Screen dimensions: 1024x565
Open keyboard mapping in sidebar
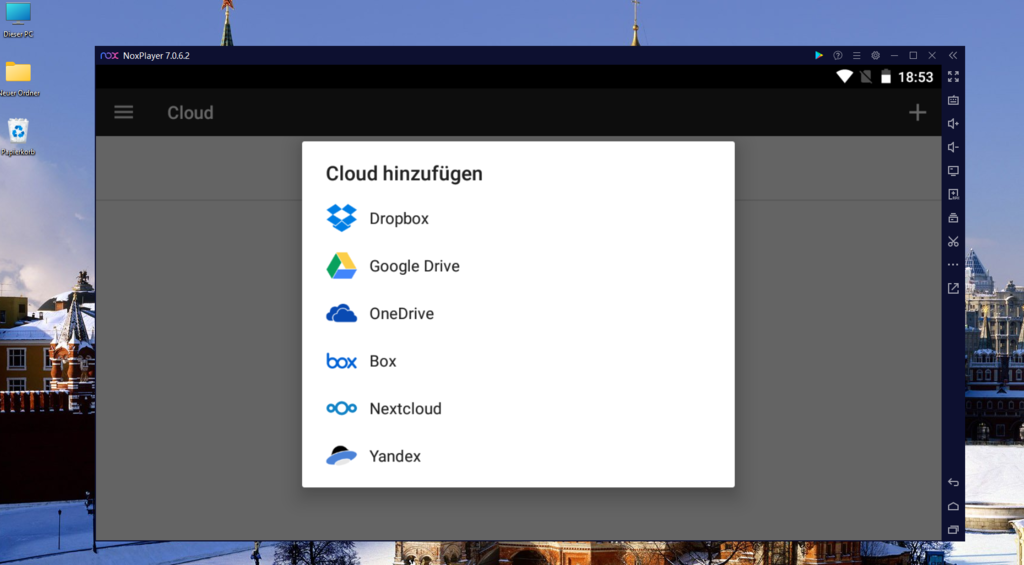[953, 100]
